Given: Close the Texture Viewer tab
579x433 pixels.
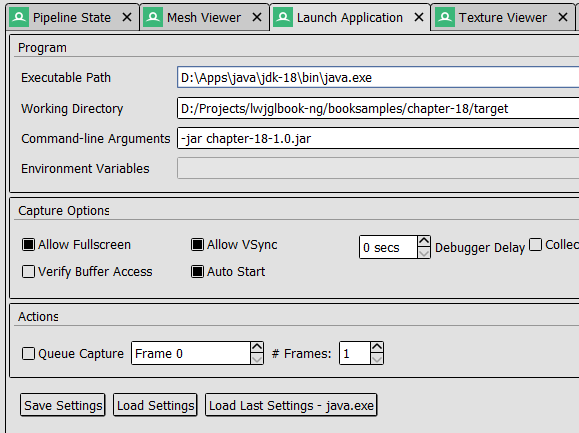Looking at the screenshot, I should tap(563, 17).
